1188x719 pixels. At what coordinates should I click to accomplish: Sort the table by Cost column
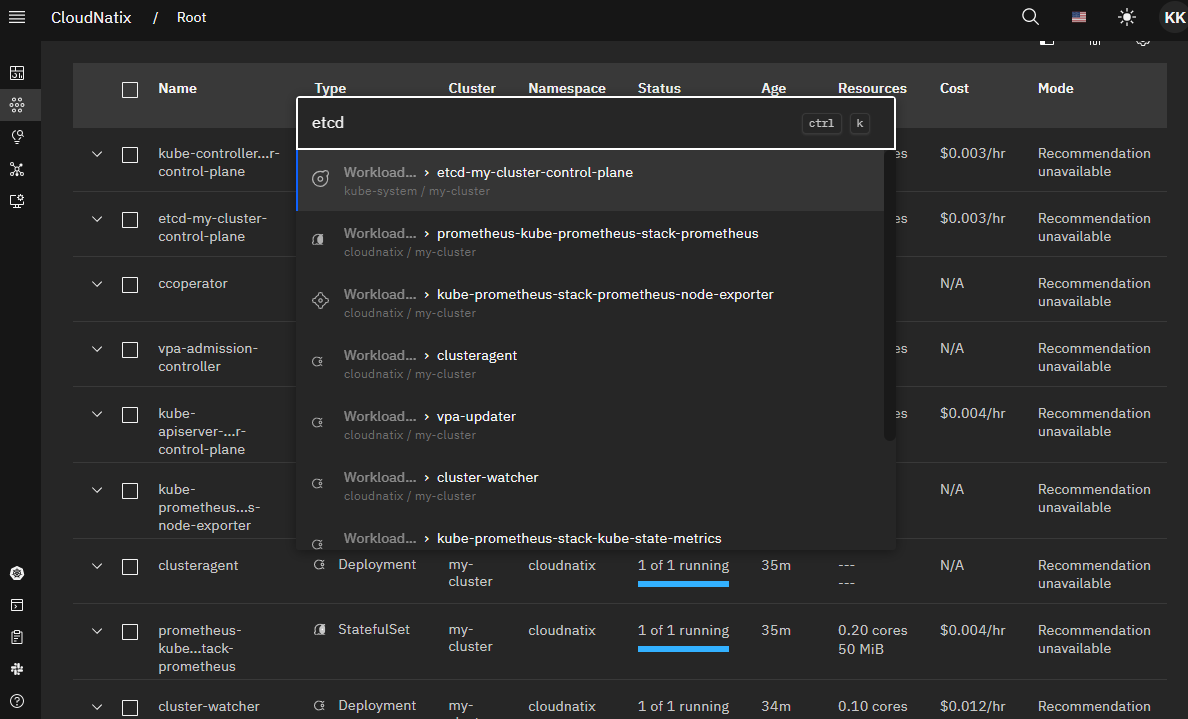click(954, 88)
